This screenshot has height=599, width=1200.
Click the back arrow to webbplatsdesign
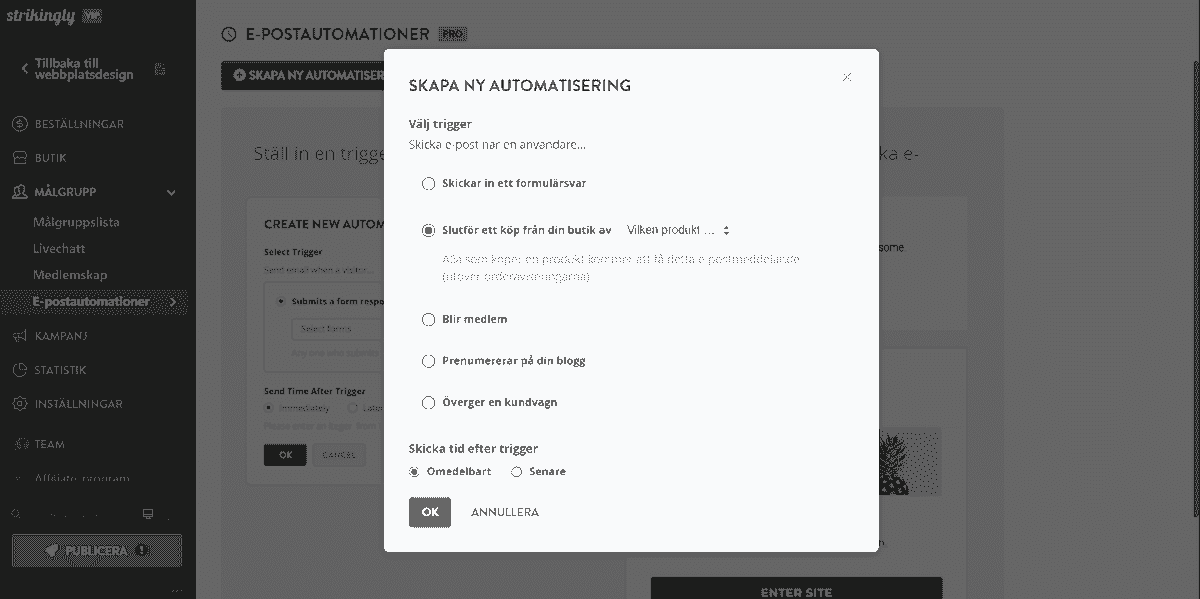click(25, 69)
